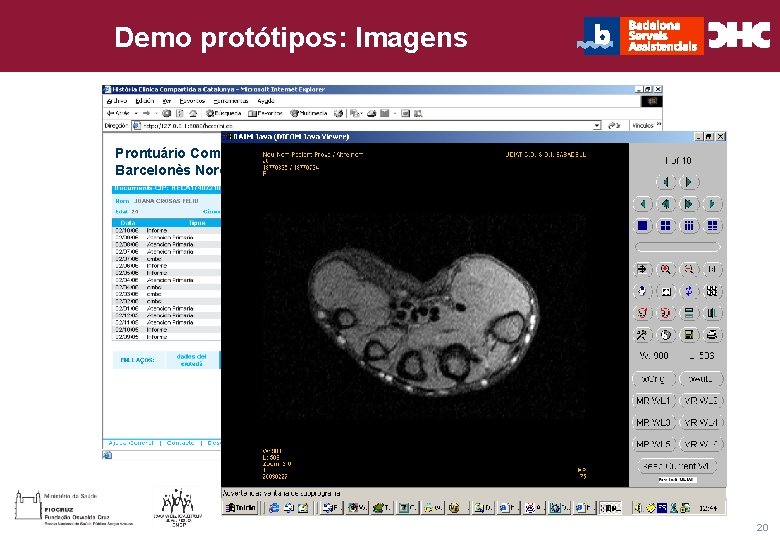Click the save disk icon in viewer
This screenshot has width=780, height=540.
click(x=688, y=334)
